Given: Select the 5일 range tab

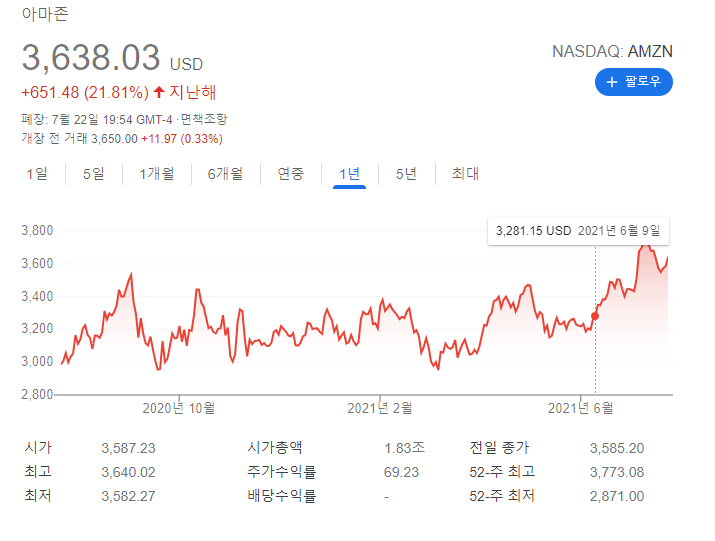Looking at the screenshot, I should point(94,174).
